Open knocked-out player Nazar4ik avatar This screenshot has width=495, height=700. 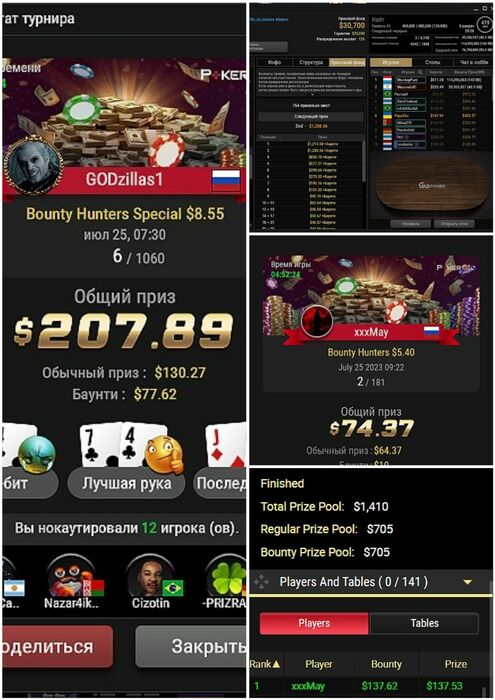(x=71, y=576)
